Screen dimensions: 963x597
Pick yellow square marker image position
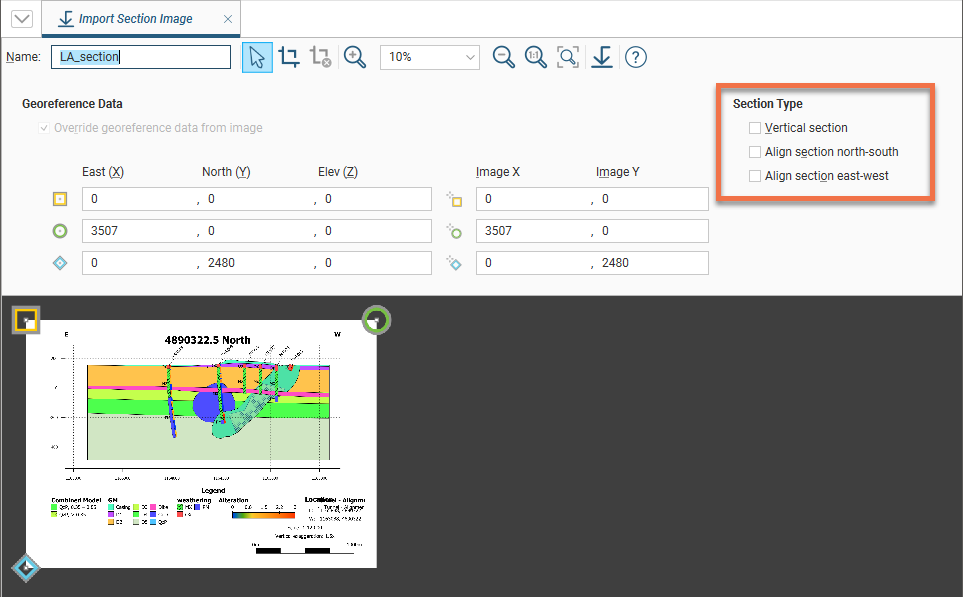(x=455, y=199)
